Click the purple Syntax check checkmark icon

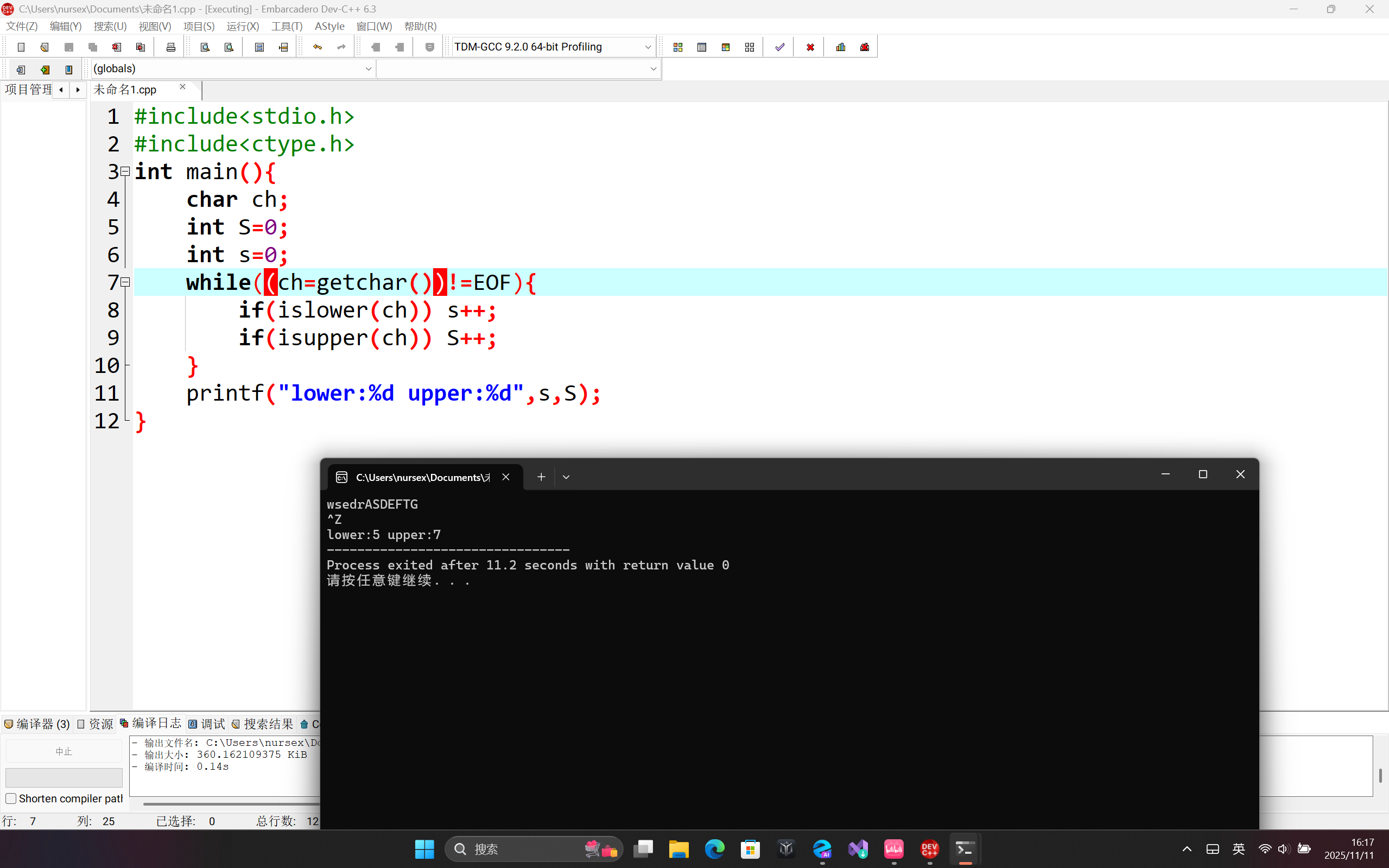click(x=779, y=47)
